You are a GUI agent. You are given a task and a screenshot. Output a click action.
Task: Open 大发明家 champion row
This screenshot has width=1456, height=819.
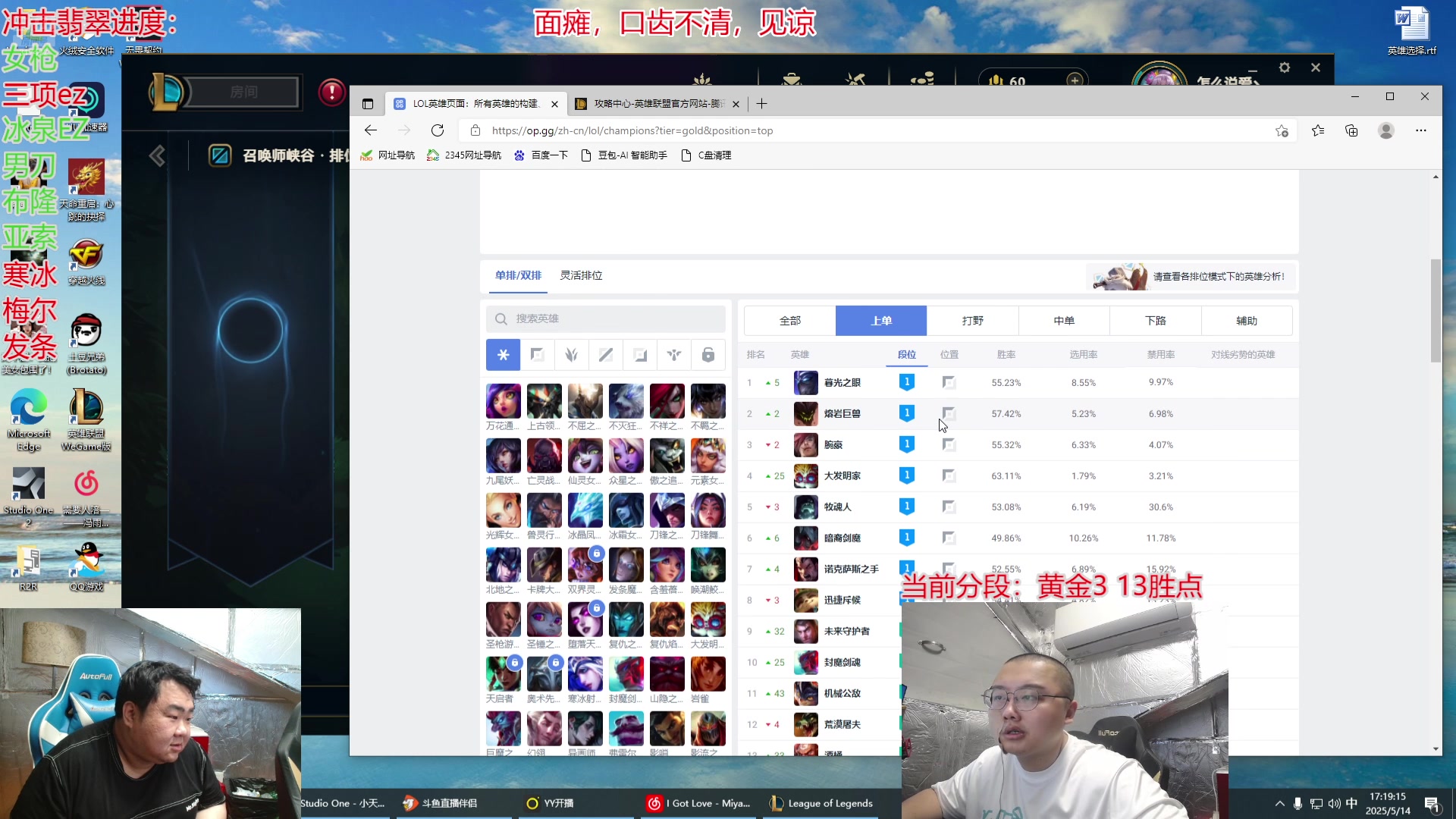click(x=1018, y=476)
